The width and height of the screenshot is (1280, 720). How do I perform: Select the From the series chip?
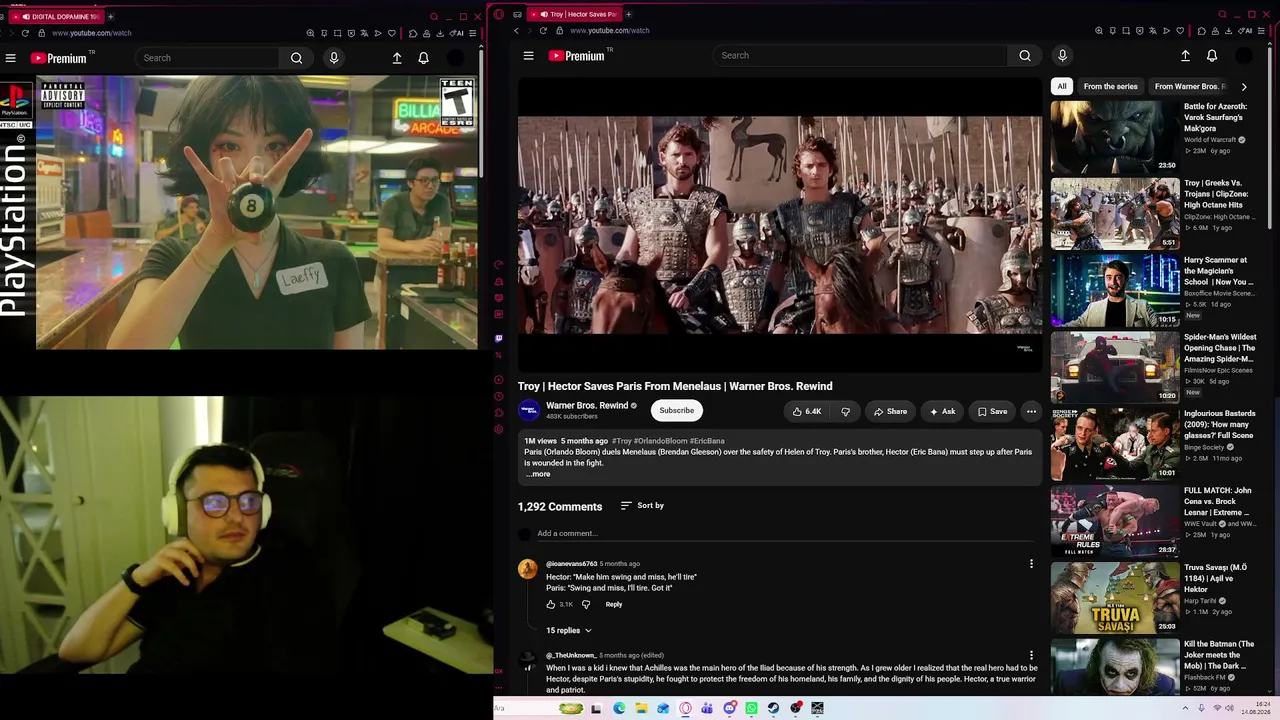pyautogui.click(x=1111, y=87)
